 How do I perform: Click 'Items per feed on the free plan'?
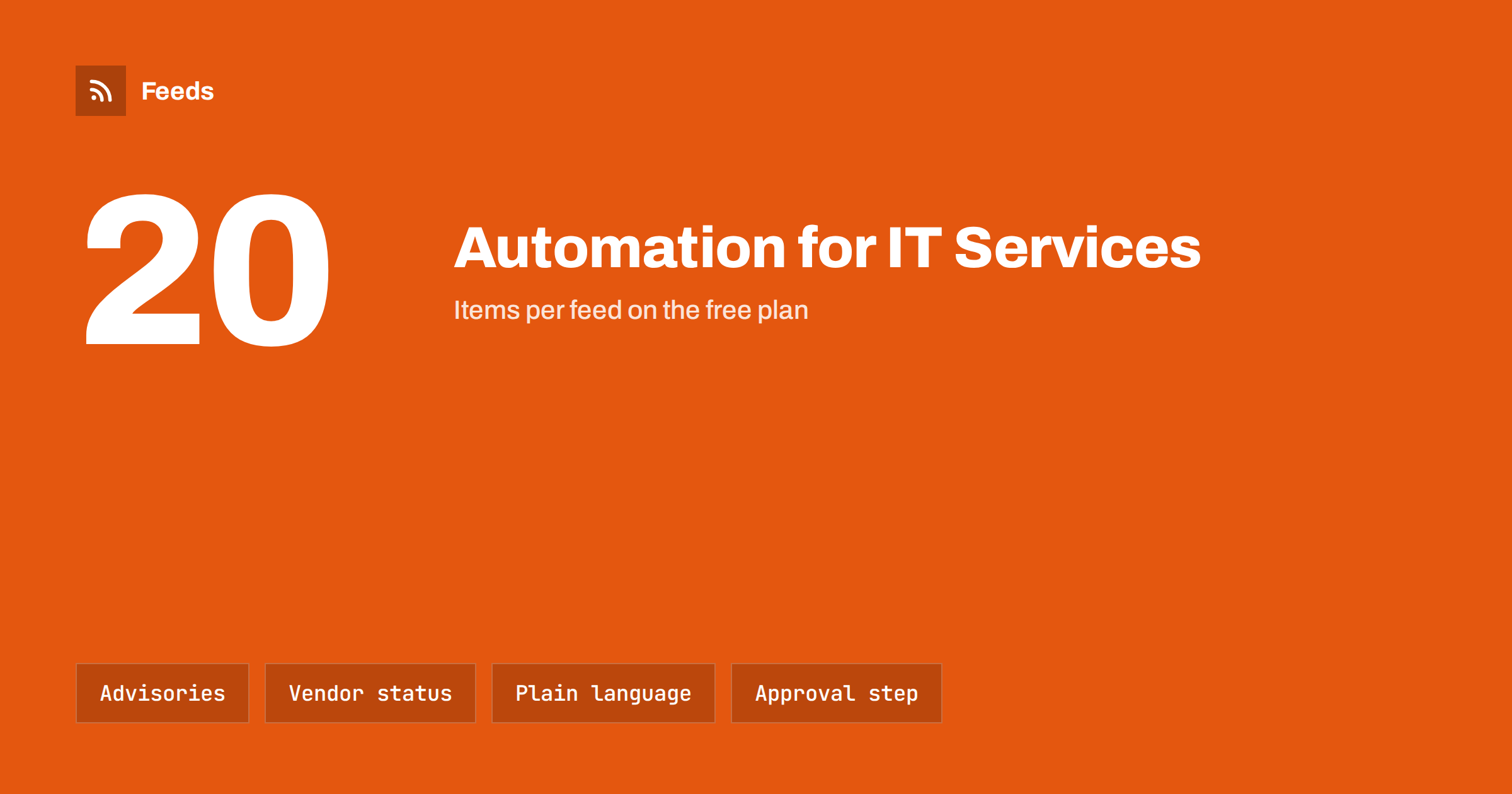[631, 311]
